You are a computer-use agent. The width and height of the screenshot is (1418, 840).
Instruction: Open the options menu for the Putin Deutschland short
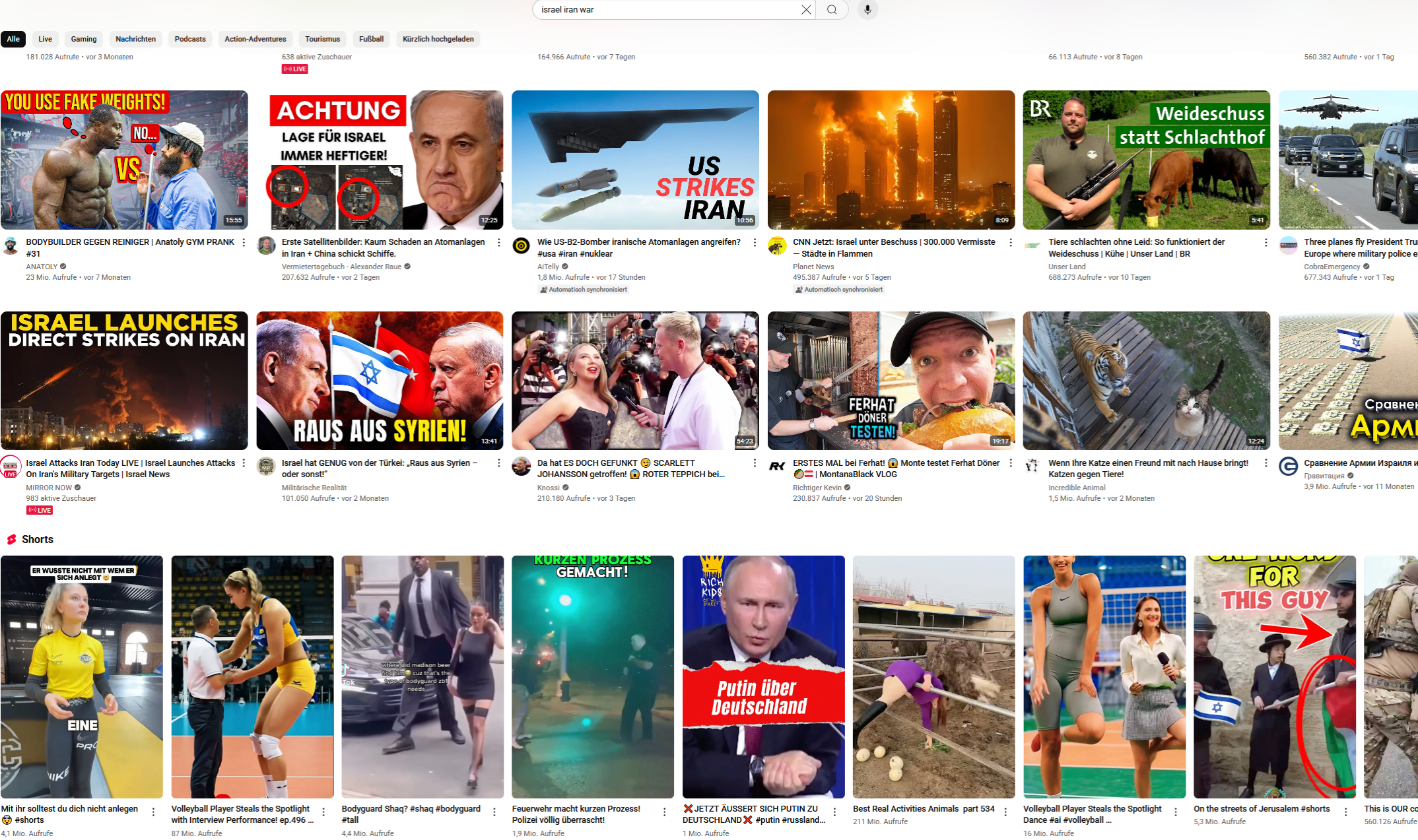[834, 812]
